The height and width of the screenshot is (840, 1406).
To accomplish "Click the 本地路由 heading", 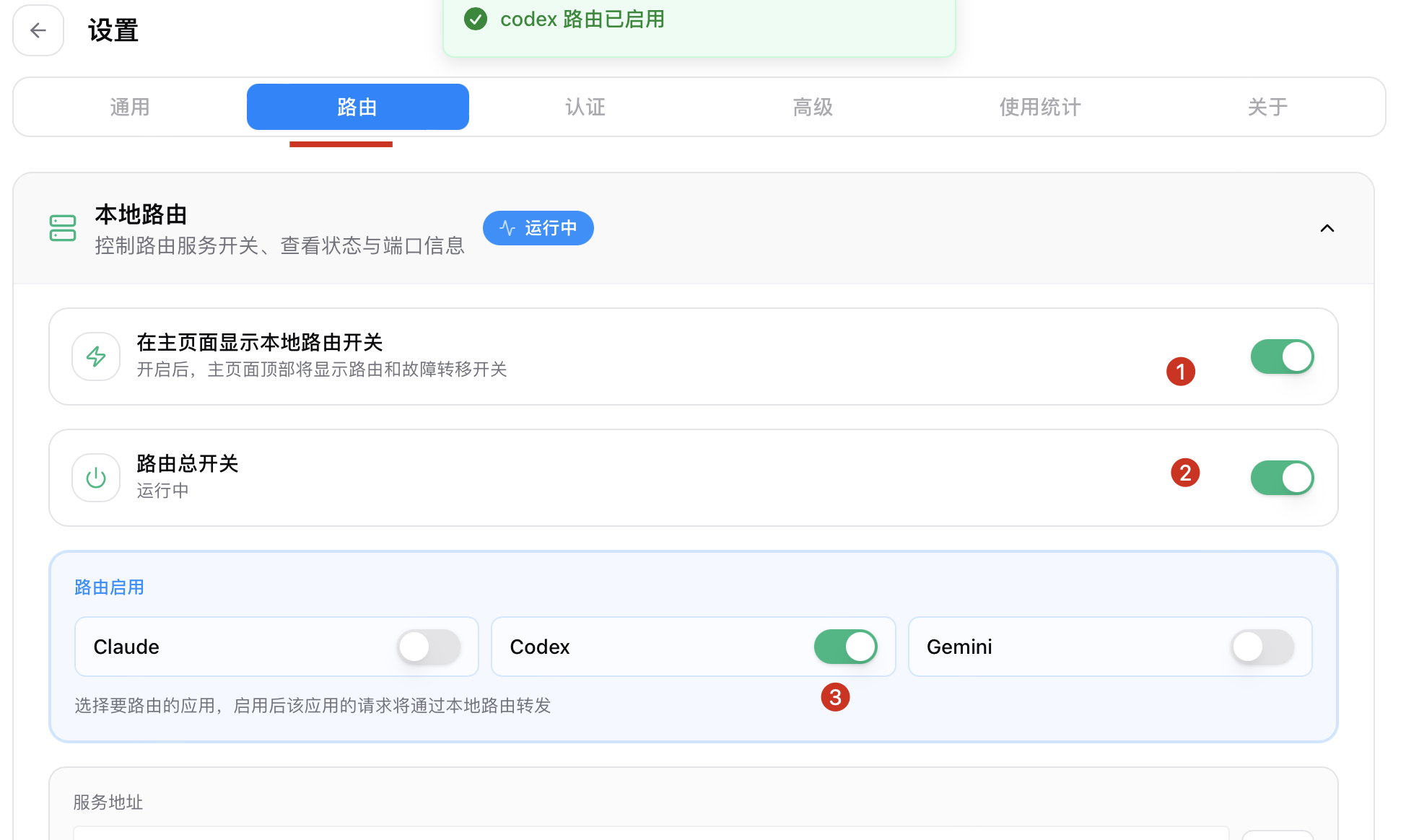I will coord(141,214).
